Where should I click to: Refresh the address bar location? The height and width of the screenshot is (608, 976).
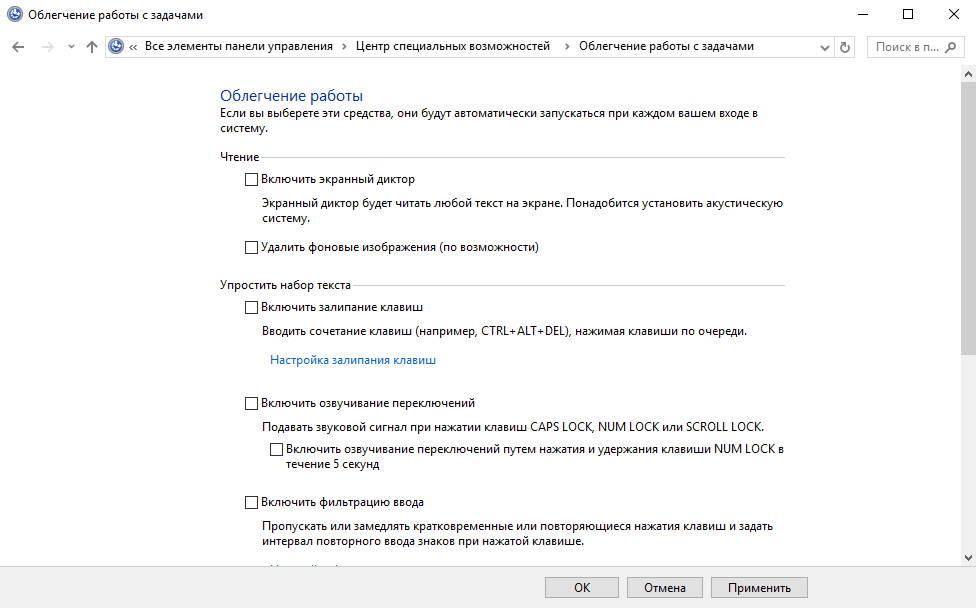tap(846, 47)
